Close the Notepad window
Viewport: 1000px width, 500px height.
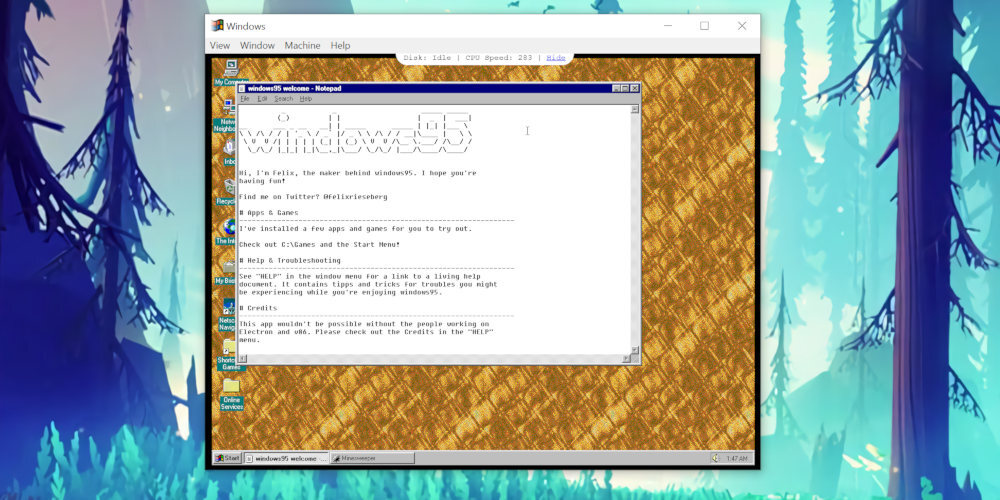coord(635,88)
